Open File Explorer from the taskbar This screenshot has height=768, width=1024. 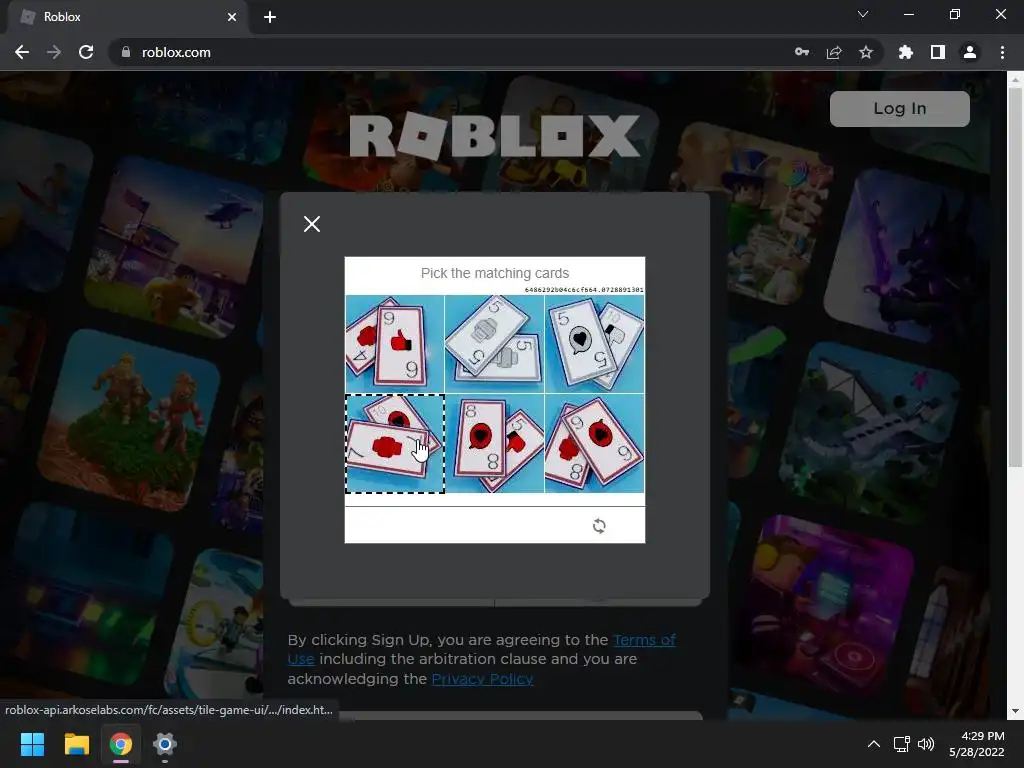(76, 744)
